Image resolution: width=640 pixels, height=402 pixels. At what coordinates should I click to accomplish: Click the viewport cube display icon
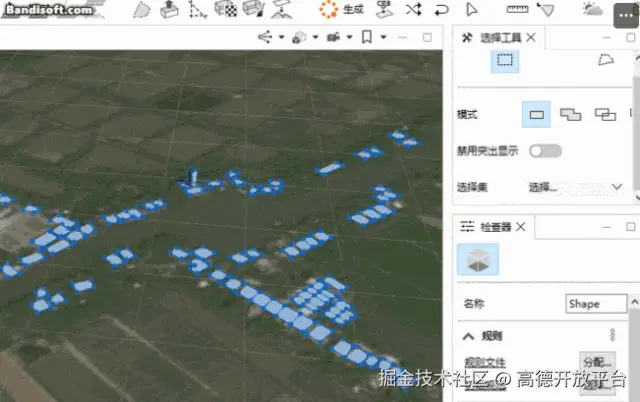click(299, 38)
